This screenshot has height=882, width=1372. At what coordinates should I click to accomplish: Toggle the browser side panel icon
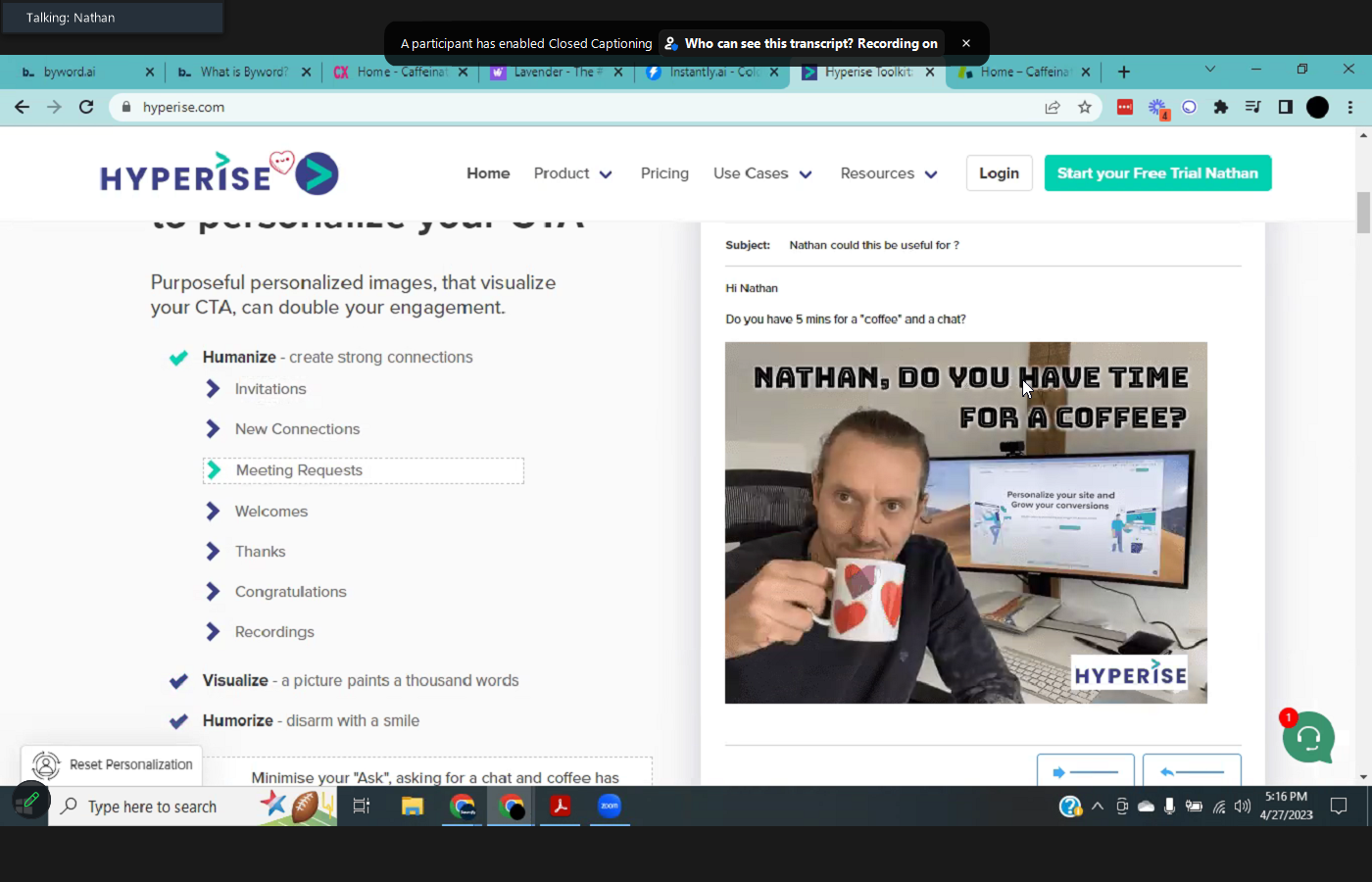(x=1286, y=107)
